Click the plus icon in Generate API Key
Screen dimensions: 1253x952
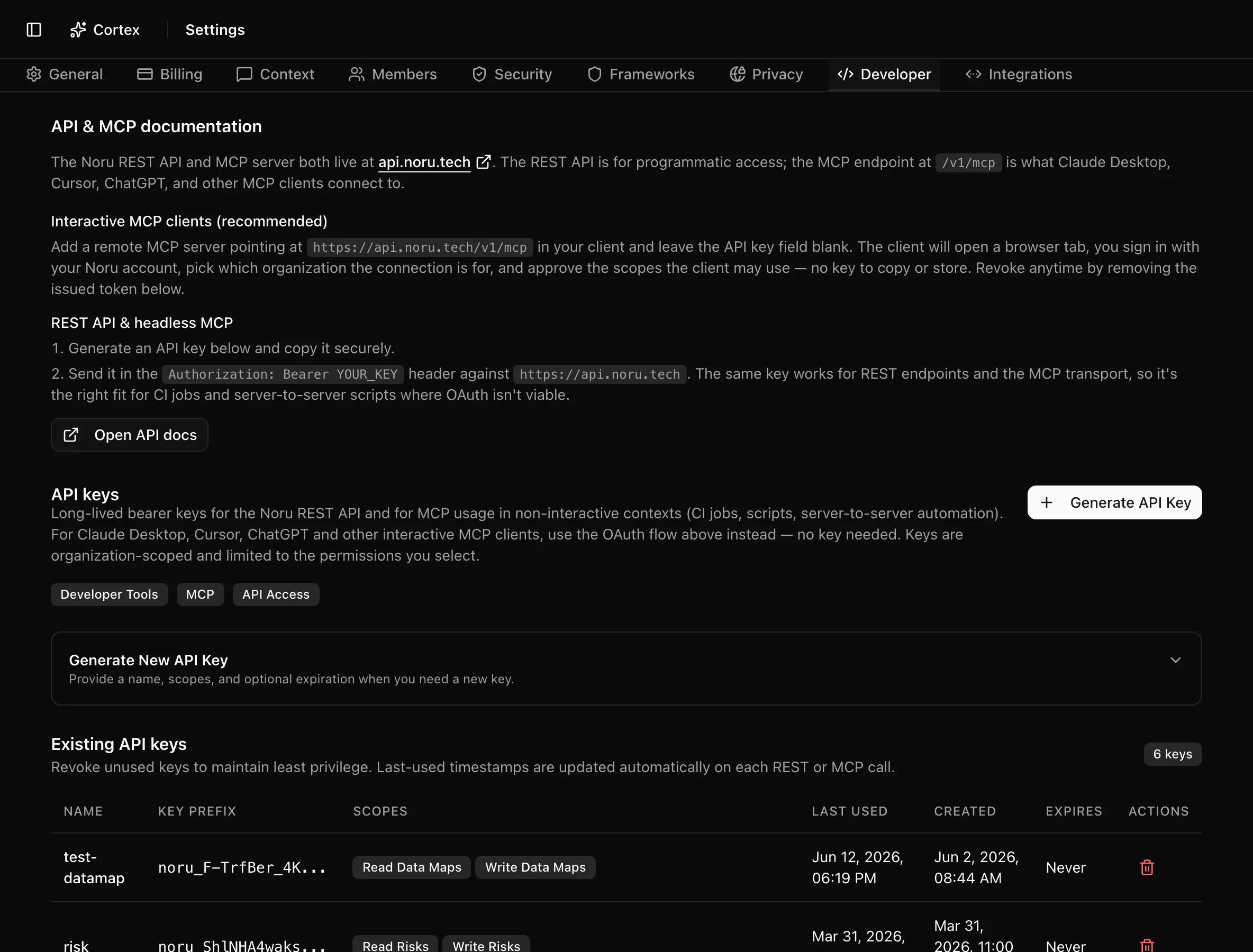click(x=1047, y=502)
